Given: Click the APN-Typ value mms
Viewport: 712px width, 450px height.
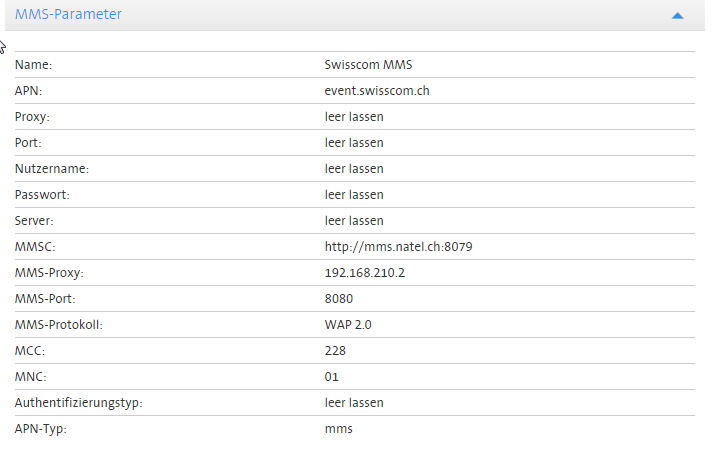Looking at the screenshot, I should [x=338, y=429].
